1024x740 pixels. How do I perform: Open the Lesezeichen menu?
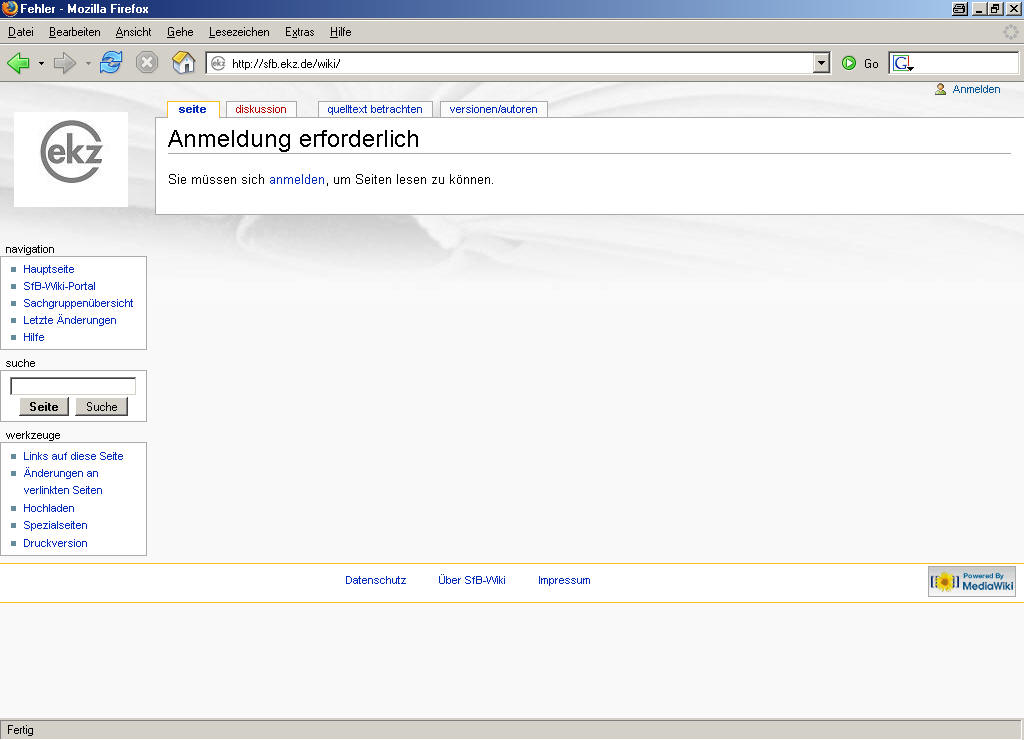tap(239, 32)
